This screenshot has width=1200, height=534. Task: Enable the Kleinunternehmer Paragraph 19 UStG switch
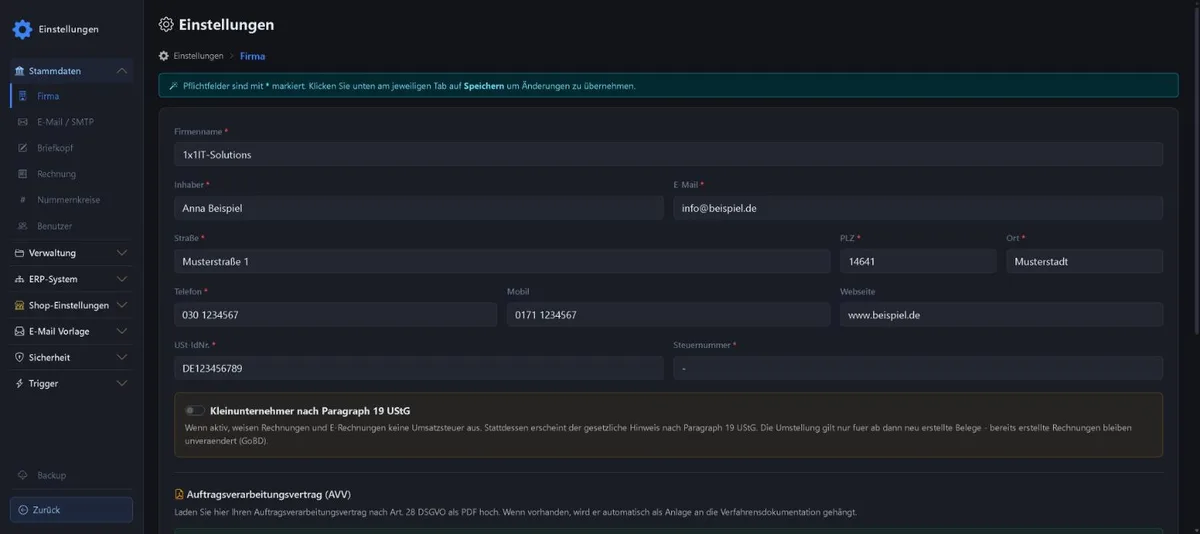[x=195, y=410]
